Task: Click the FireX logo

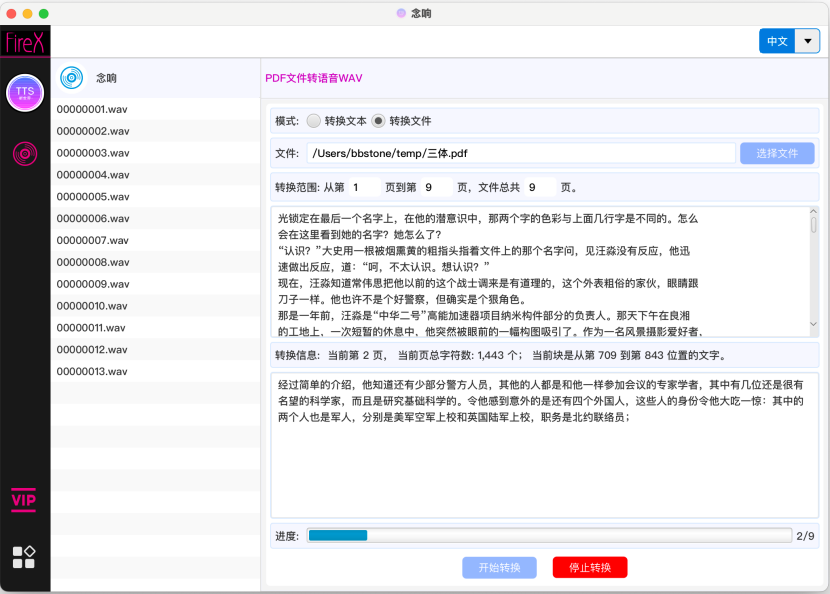Action: (x=25, y=42)
